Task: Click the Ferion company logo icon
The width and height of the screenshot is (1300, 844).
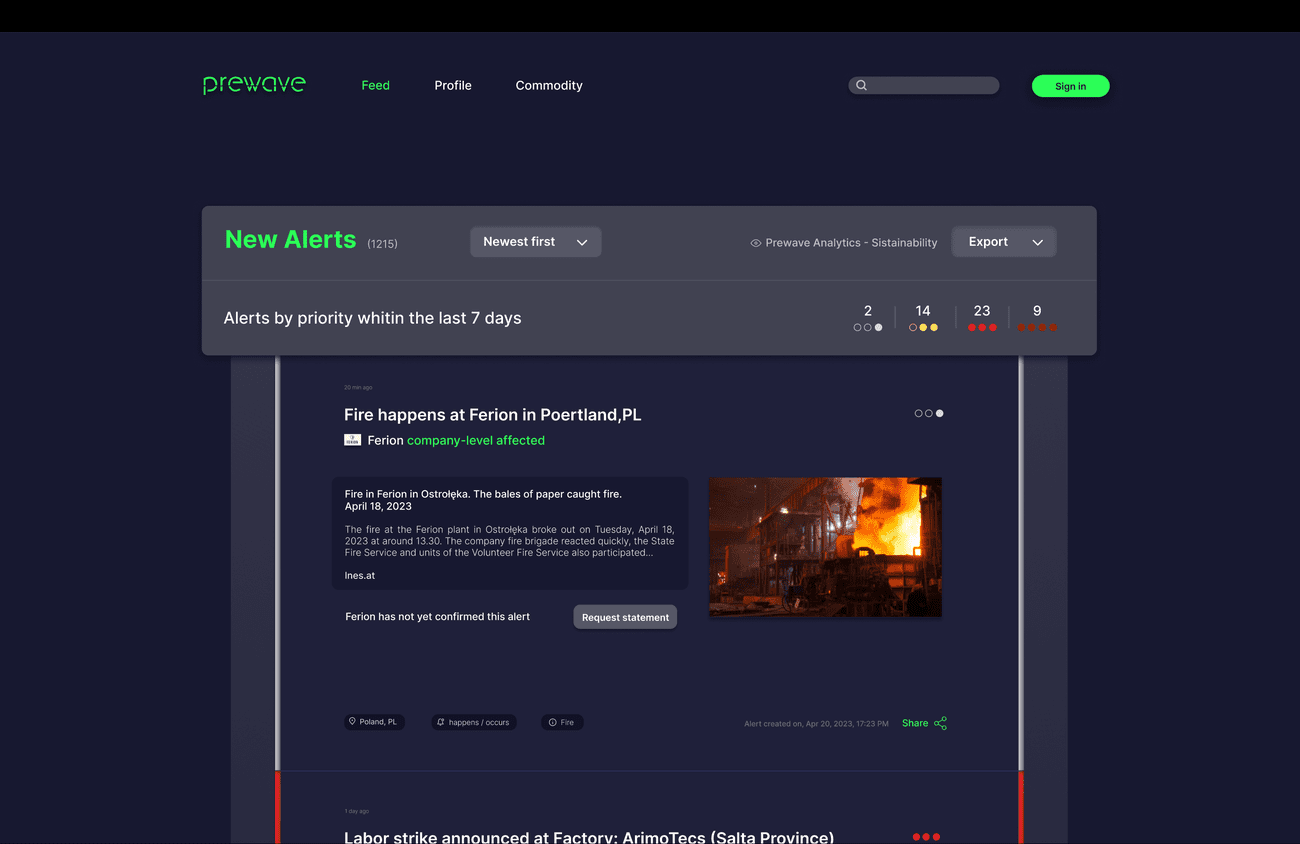Action: pos(352,440)
